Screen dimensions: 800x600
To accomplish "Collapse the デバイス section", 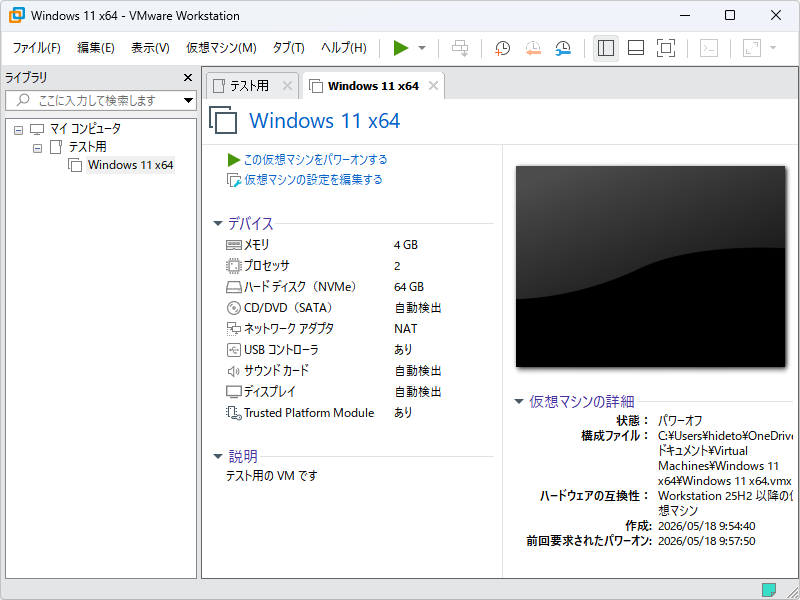I will click(218, 223).
